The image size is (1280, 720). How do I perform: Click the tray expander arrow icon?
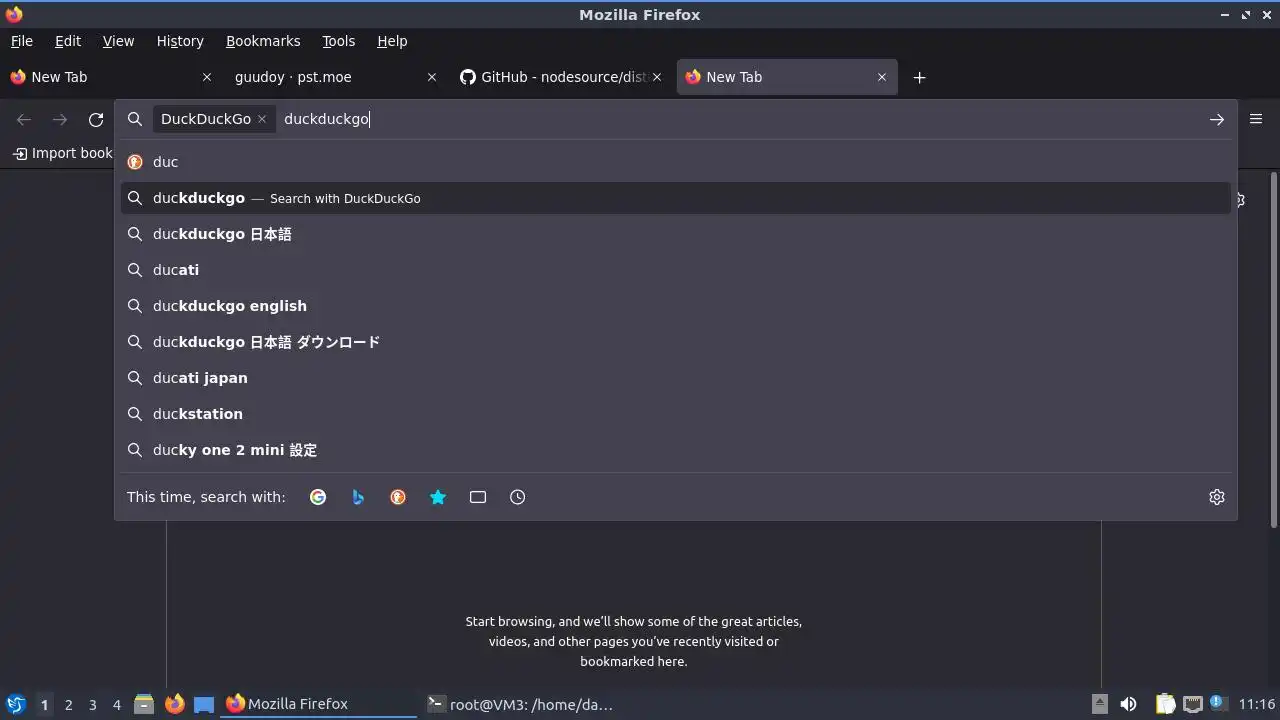[x=1099, y=704]
